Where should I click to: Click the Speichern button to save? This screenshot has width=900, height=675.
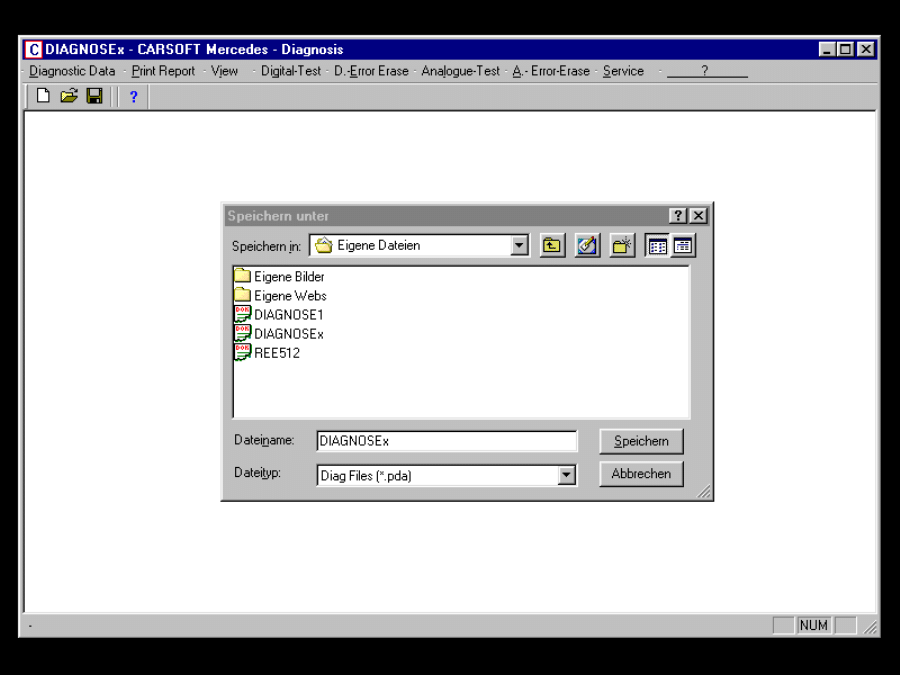pyautogui.click(x=640, y=441)
